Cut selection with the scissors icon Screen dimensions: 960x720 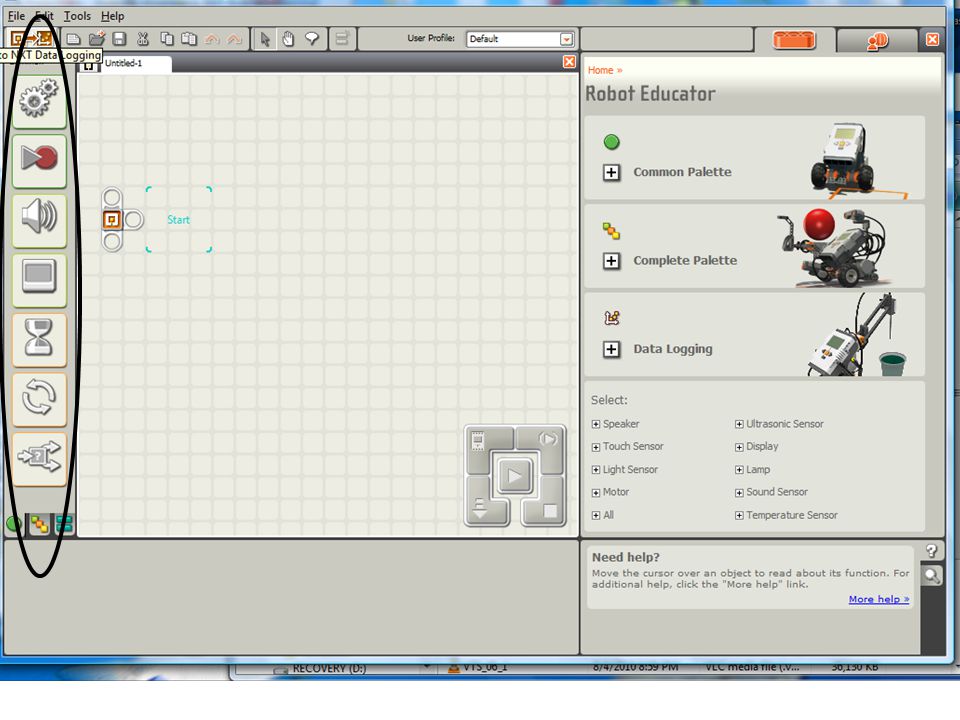143,39
